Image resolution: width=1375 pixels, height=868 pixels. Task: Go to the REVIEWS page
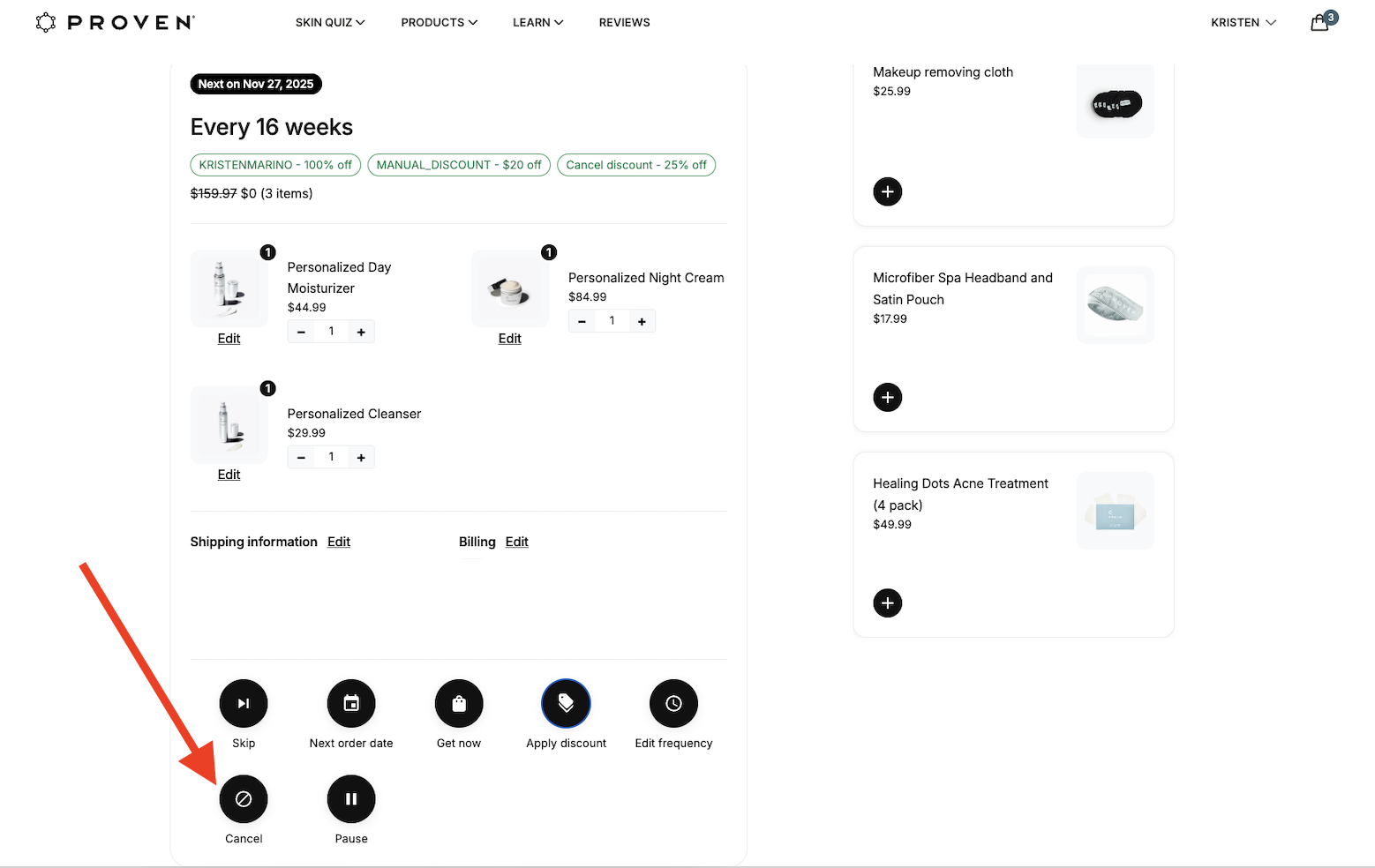pos(624,22)
